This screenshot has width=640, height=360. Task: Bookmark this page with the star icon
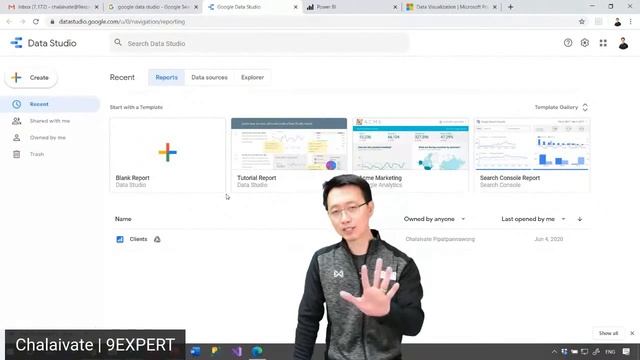(582, 22)
